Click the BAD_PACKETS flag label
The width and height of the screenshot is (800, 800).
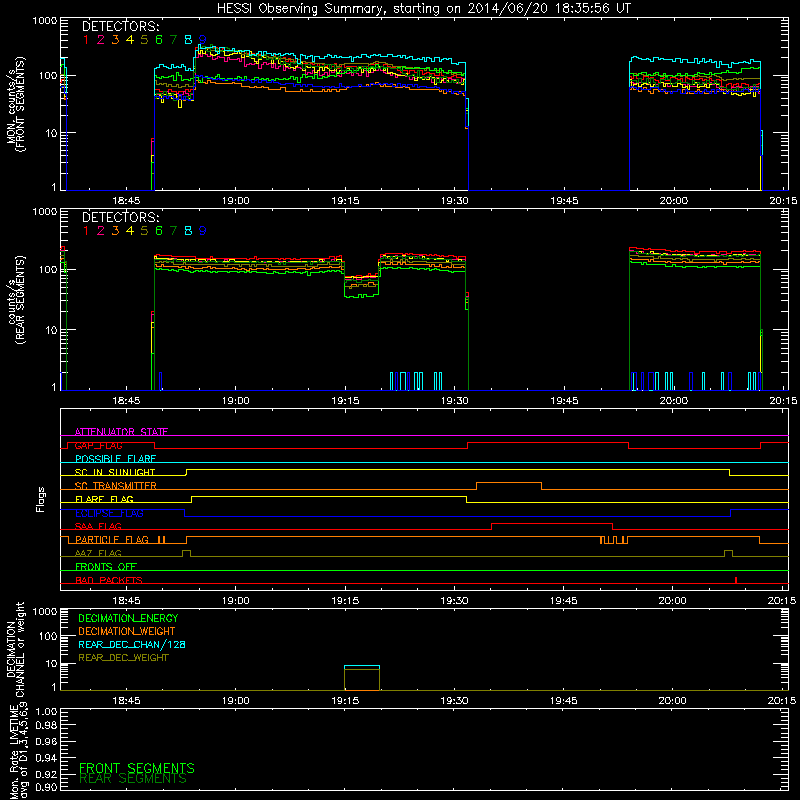[109, 580]
